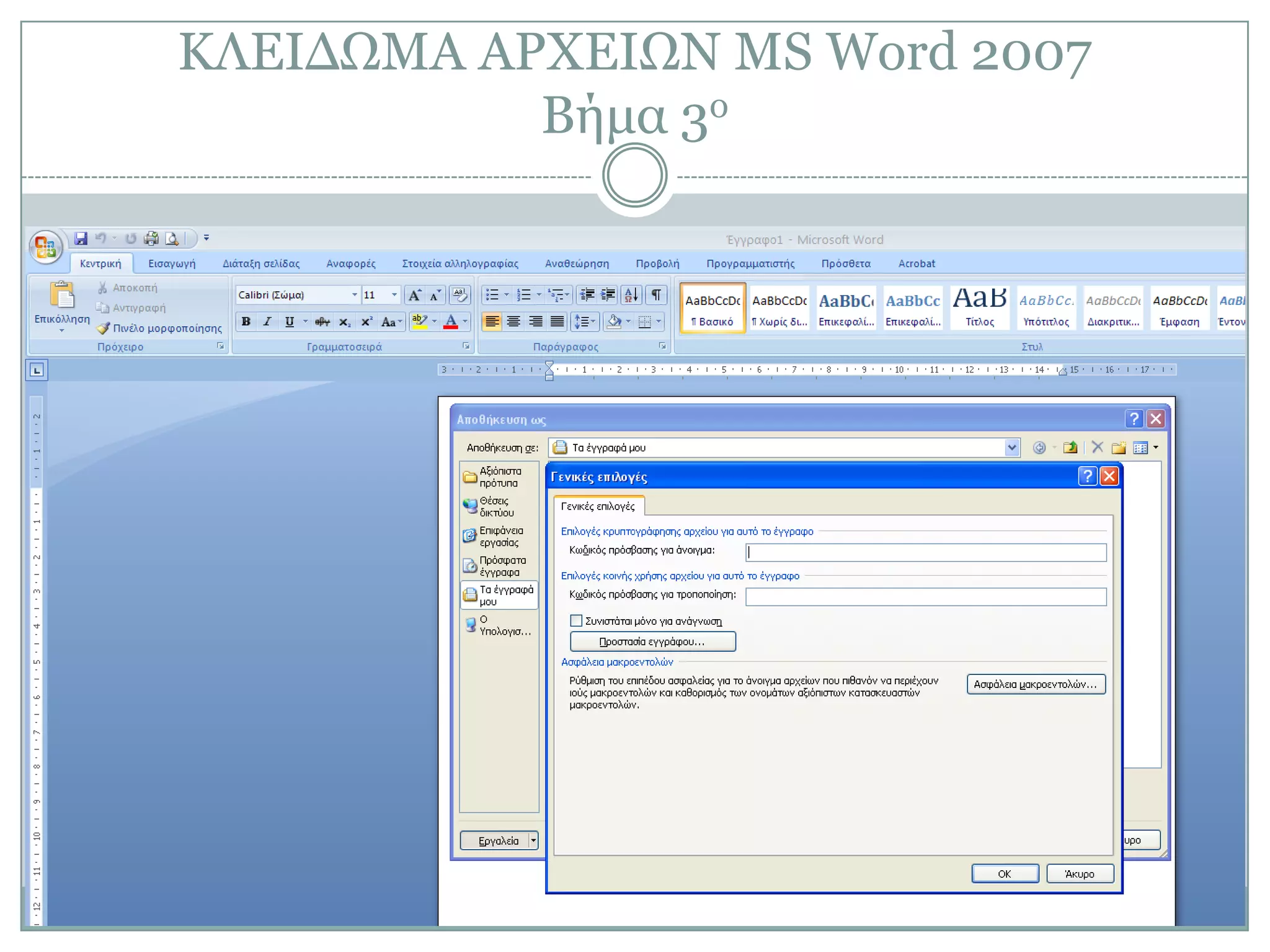
Task: Click the ruler tab selector button
Action: (37, 370)
